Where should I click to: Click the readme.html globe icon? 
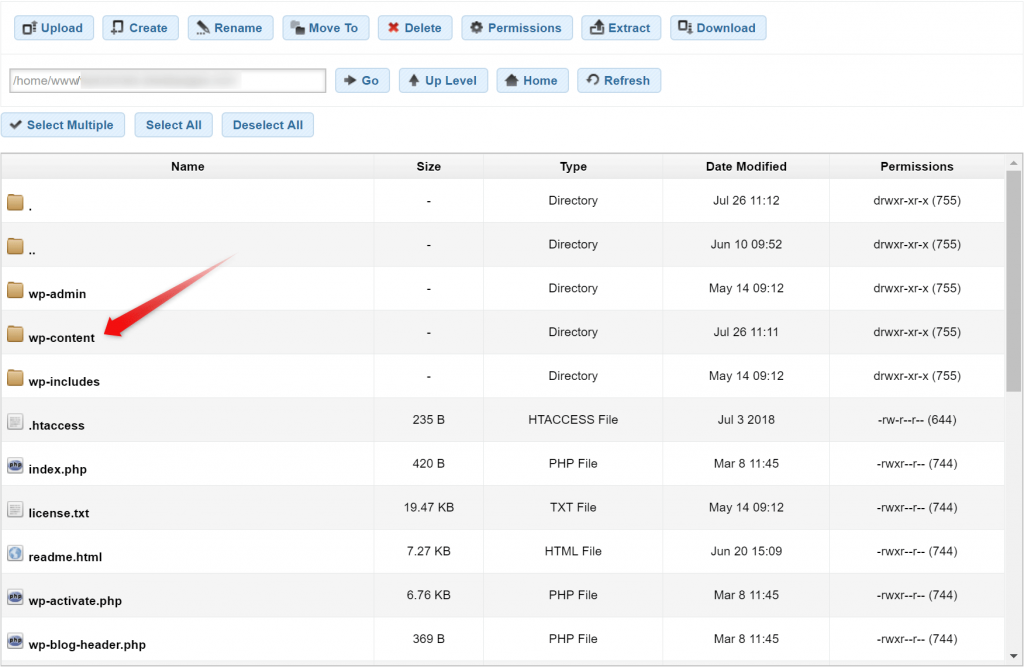(x=15, y=554)
